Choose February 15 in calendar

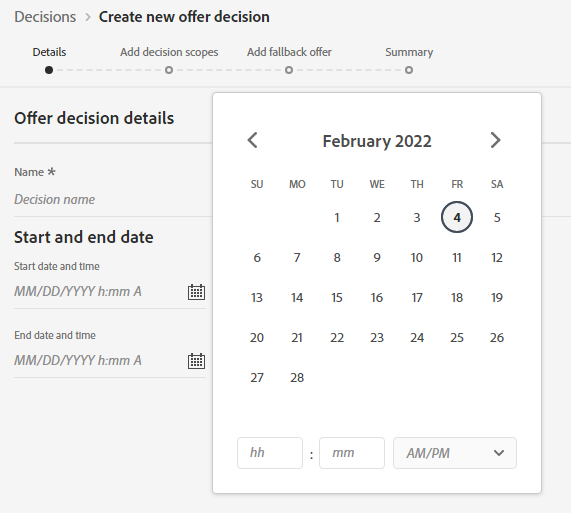point(337,297)
